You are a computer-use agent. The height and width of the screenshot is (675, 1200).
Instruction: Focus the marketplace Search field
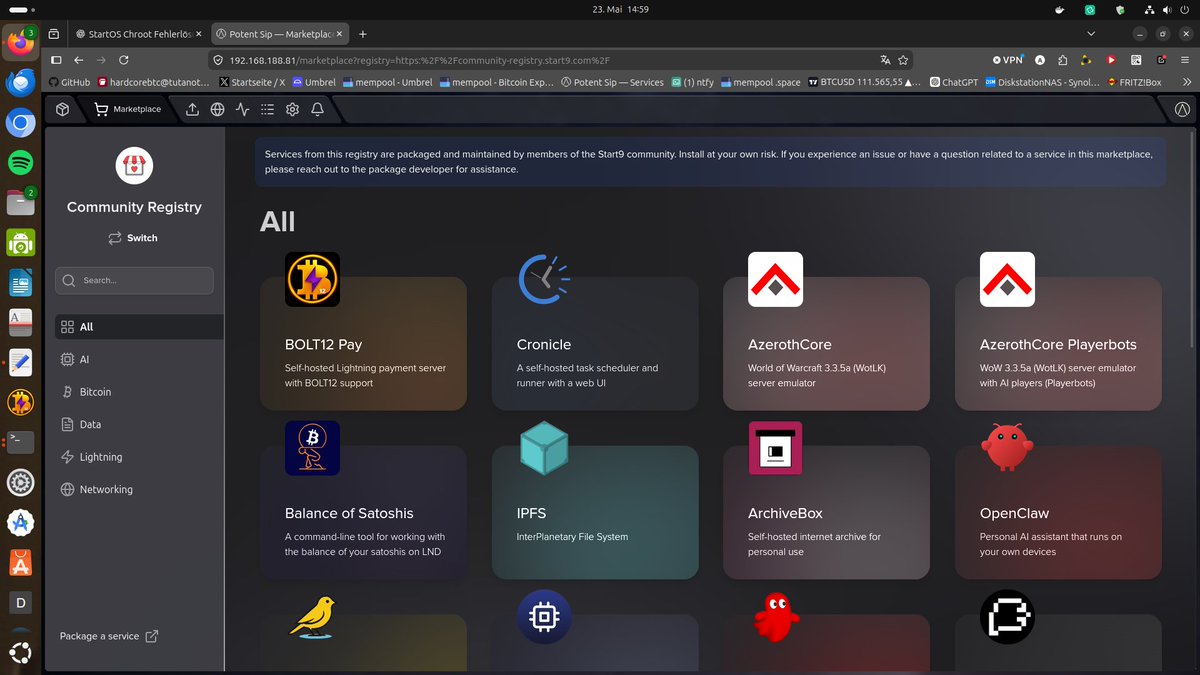tap(134, 280)
